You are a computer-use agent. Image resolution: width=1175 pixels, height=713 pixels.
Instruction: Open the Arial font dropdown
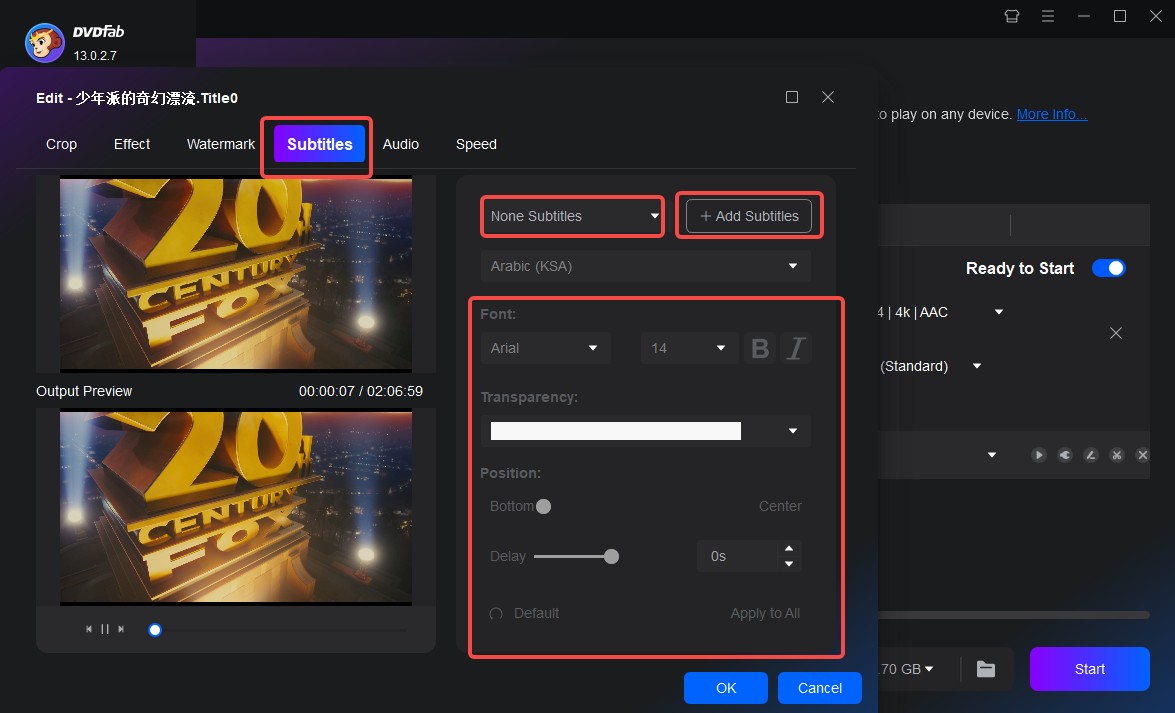pyautogui.click(x=546, y=348)
